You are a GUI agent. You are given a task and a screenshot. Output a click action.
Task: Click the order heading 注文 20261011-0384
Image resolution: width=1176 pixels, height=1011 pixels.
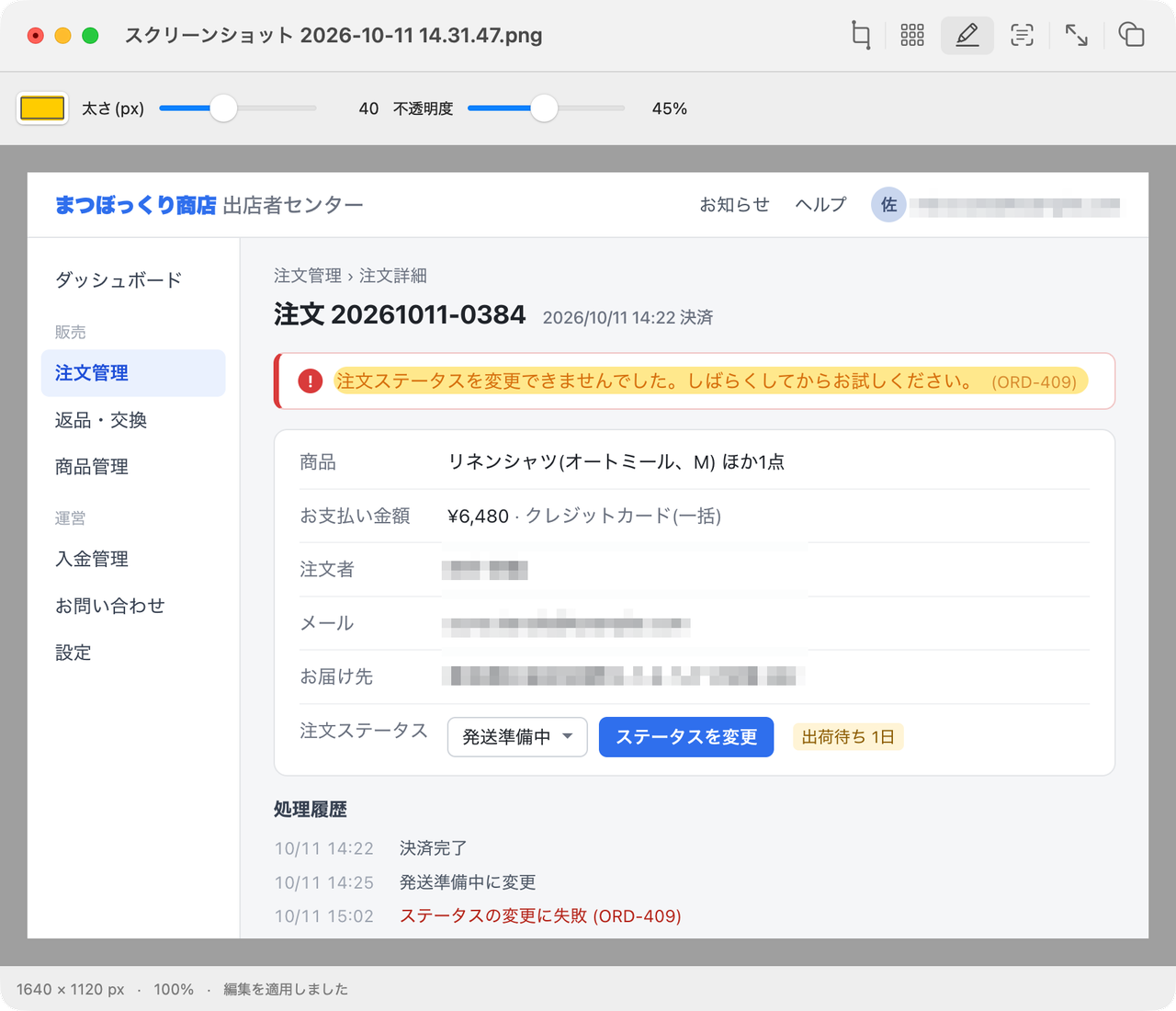(x=400, y=315)
